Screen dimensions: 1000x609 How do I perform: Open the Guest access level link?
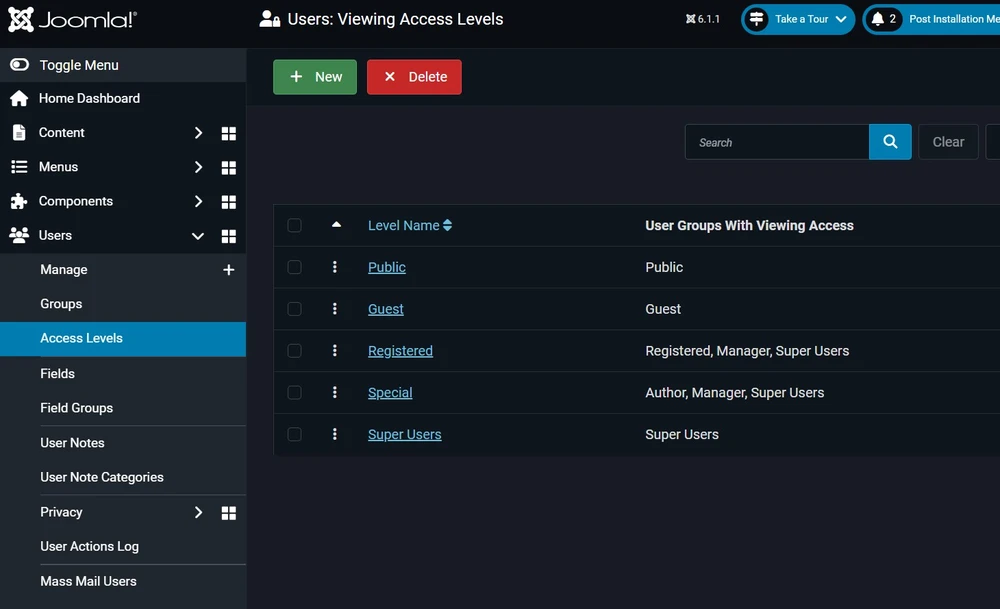pyautogui.click(x=386, y=309)
